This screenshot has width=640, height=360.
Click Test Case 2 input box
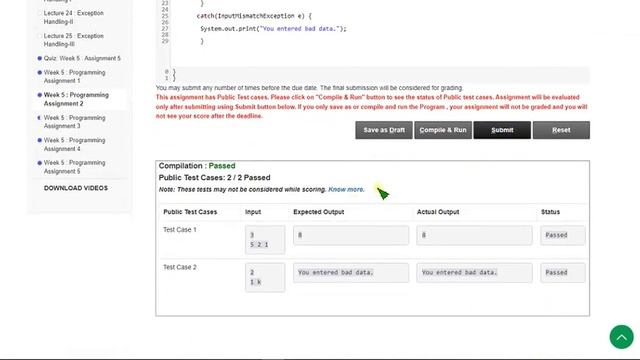(265, 277)
